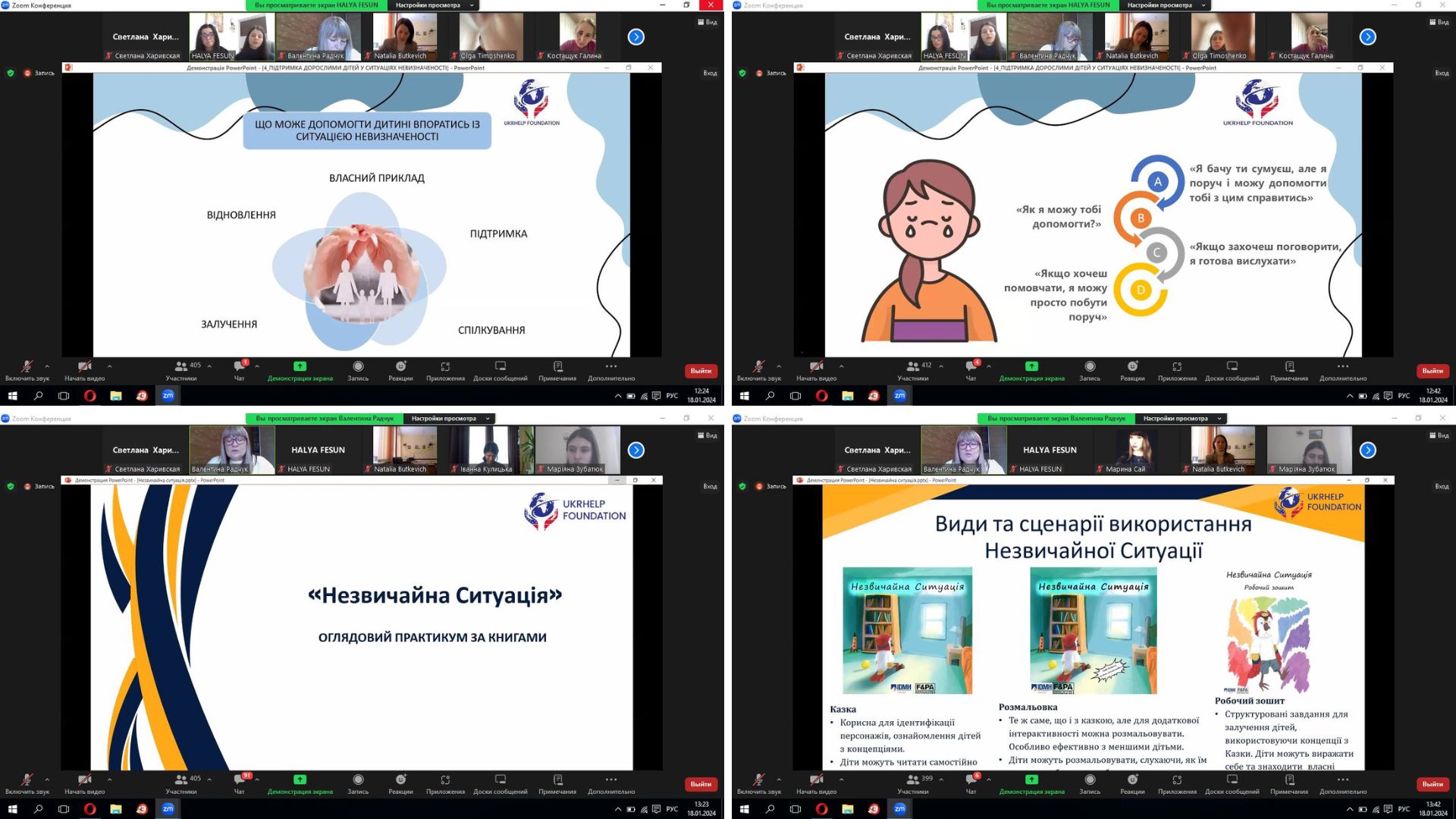
Task: Click Opera browser icon in taskbar with clock 12:24
Action: (89, 396)
